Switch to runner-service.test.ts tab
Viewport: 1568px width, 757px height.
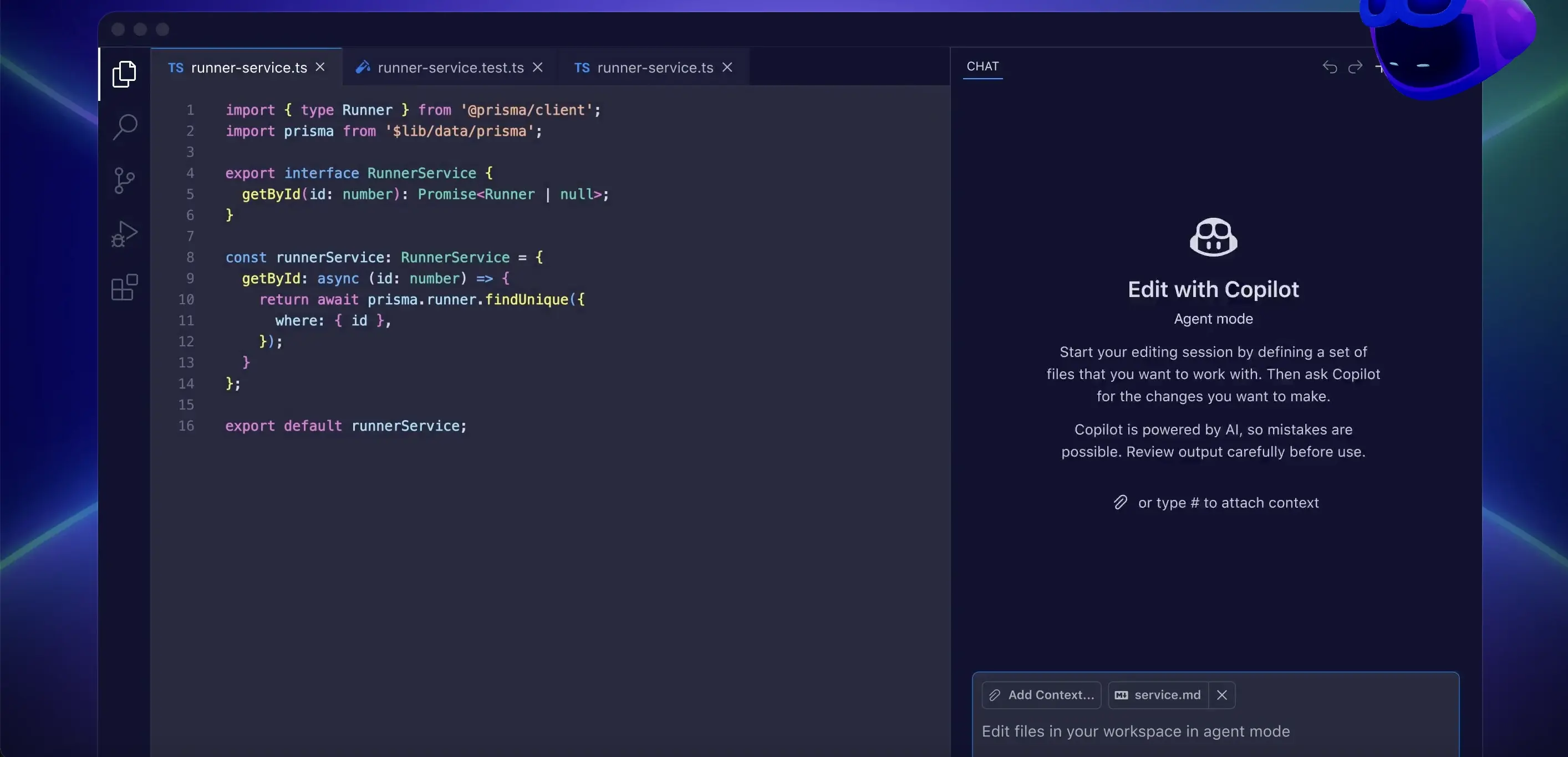(450, 68)
